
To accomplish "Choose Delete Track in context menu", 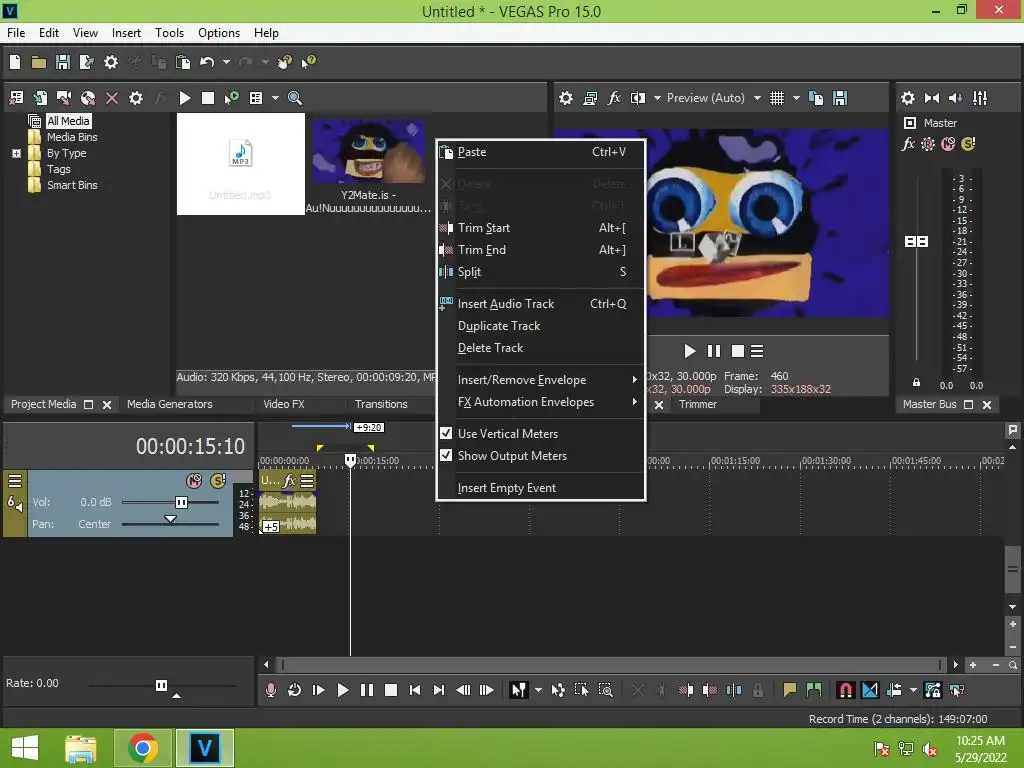I will [541, 348].
